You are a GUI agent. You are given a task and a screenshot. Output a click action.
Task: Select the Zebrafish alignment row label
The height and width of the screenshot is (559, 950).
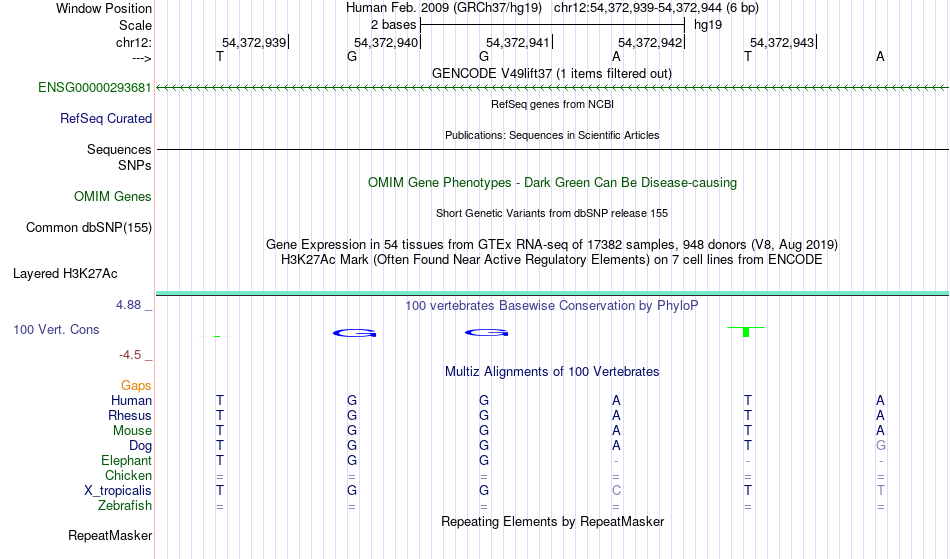pos(125,506)
